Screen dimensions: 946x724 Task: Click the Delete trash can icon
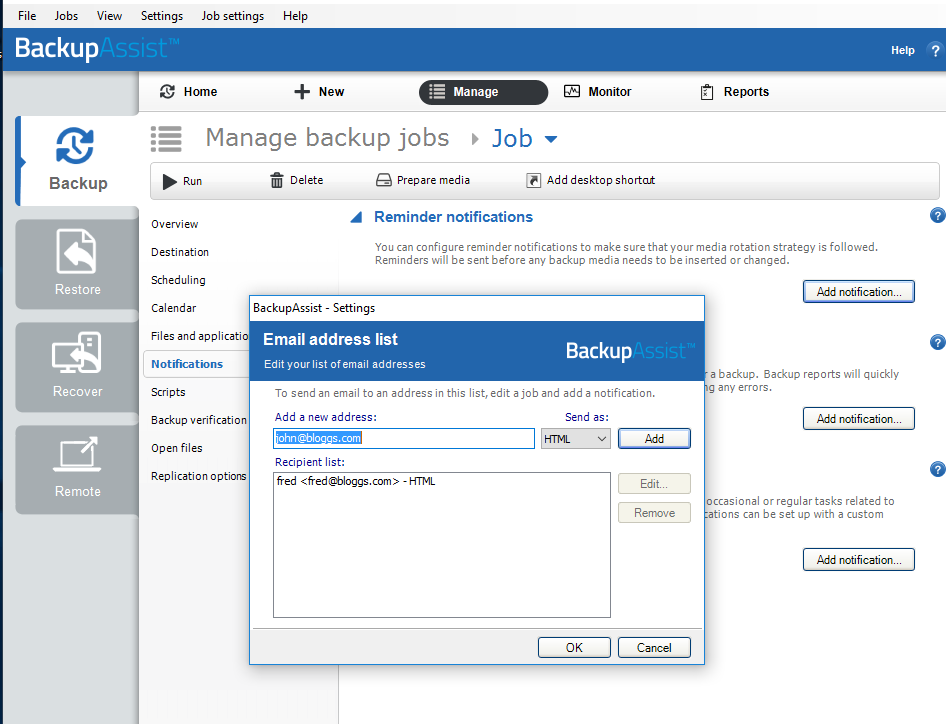tap(276, 180)
